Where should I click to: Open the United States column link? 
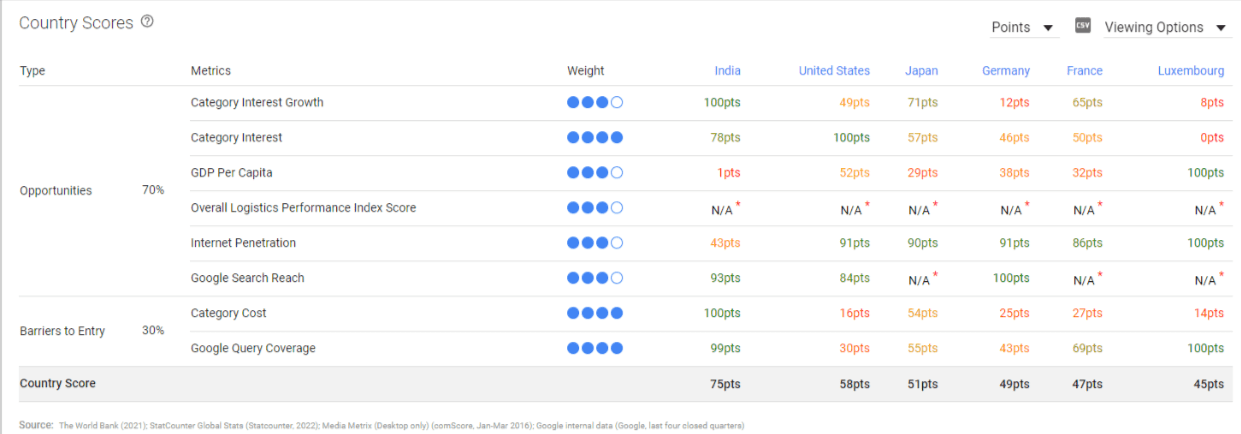834,71
